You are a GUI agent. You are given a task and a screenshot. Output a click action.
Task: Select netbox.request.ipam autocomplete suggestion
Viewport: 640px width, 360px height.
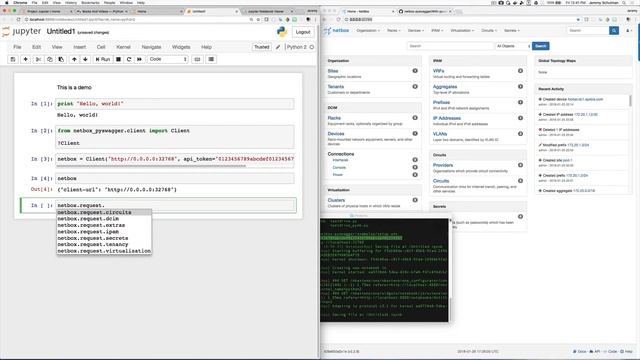click(104, 231)
